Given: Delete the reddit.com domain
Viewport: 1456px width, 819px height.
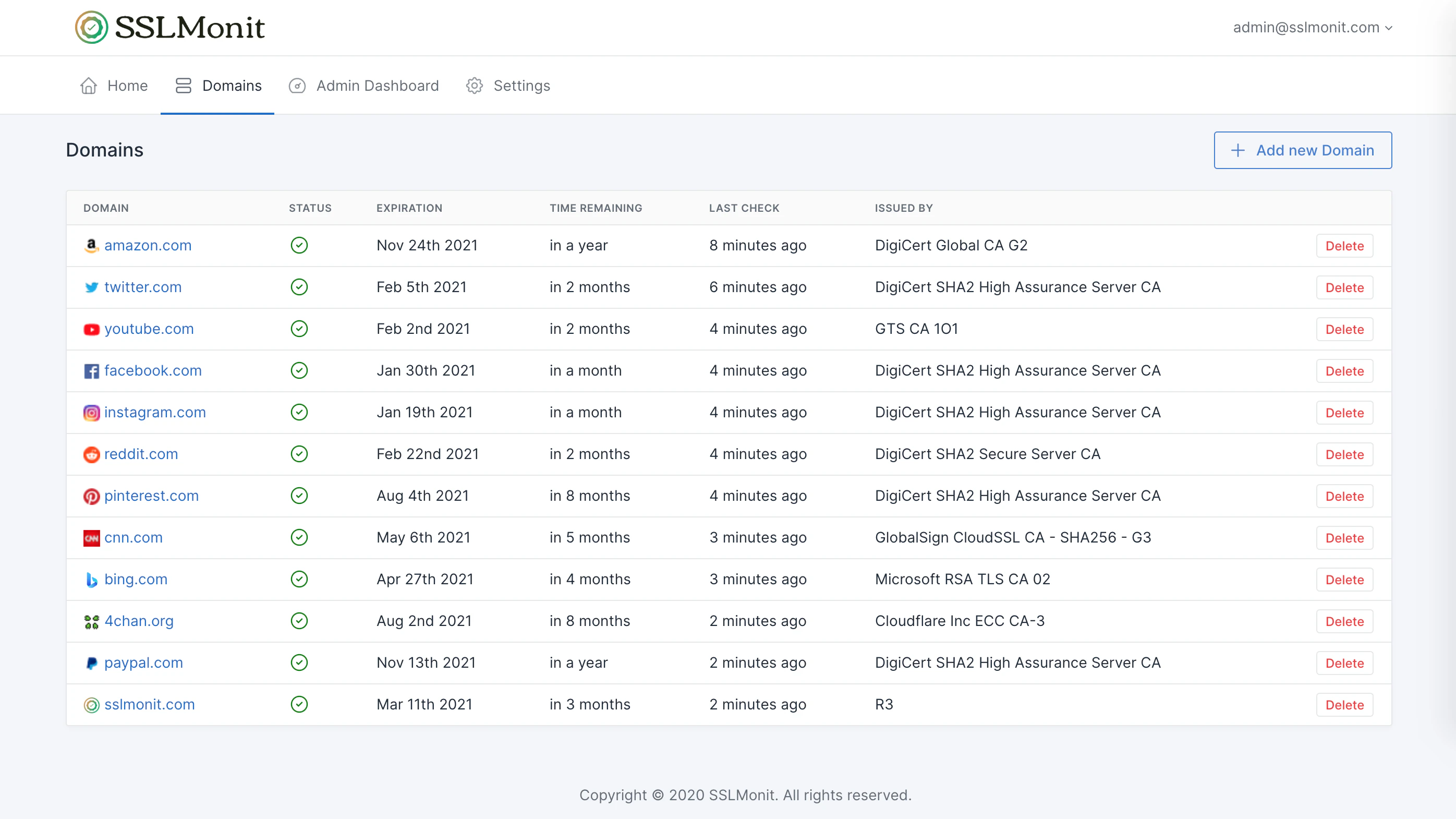Looking at the screenshot, I should 1344,454.
